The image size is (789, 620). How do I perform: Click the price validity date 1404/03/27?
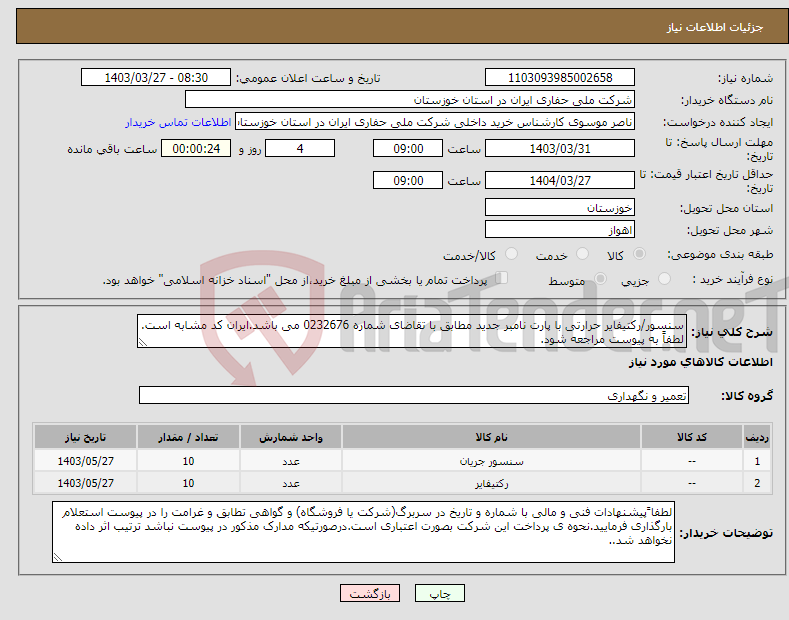[x=560, y=180]
